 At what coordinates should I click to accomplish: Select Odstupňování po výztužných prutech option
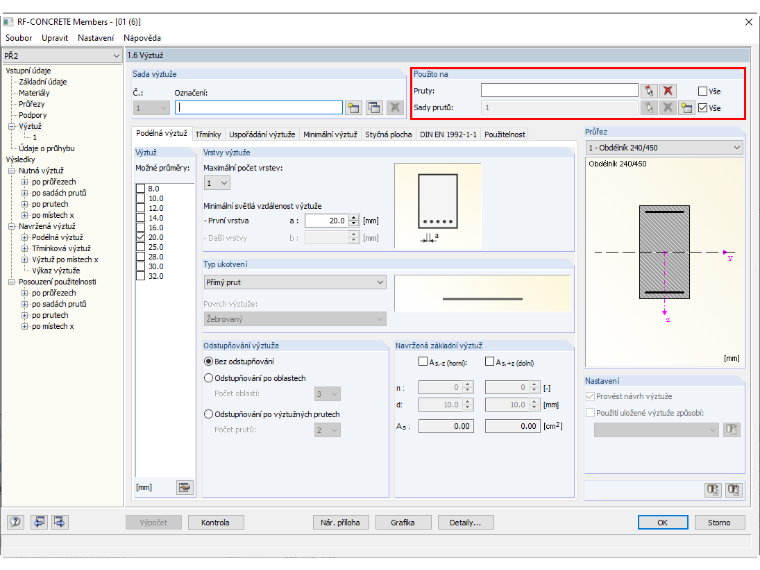(208, 414)
